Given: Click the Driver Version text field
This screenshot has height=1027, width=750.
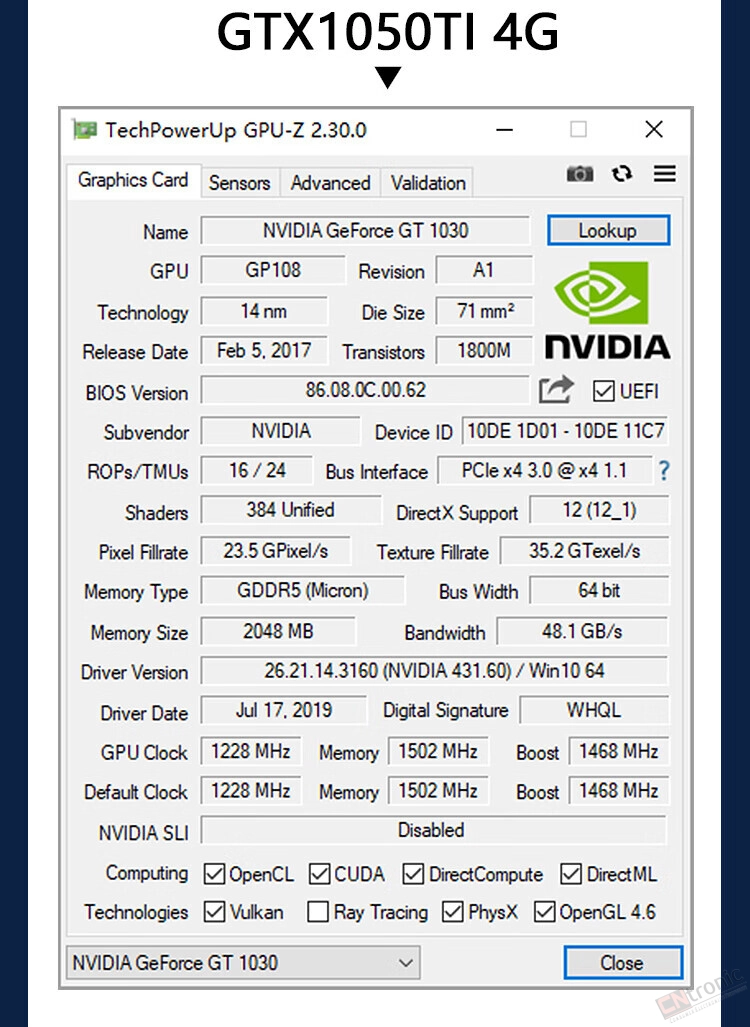Looking at the screenshot, I should [x=434, y=671].
